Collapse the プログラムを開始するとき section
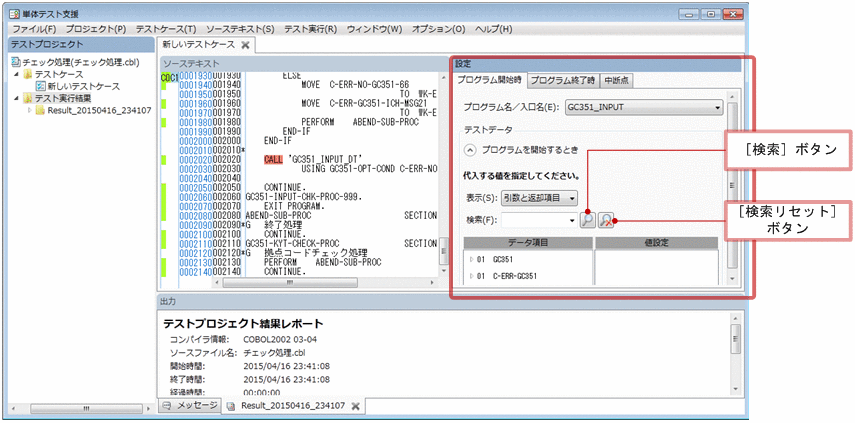The width and height of the screenshot is (855, 423). tap(468, 151)
